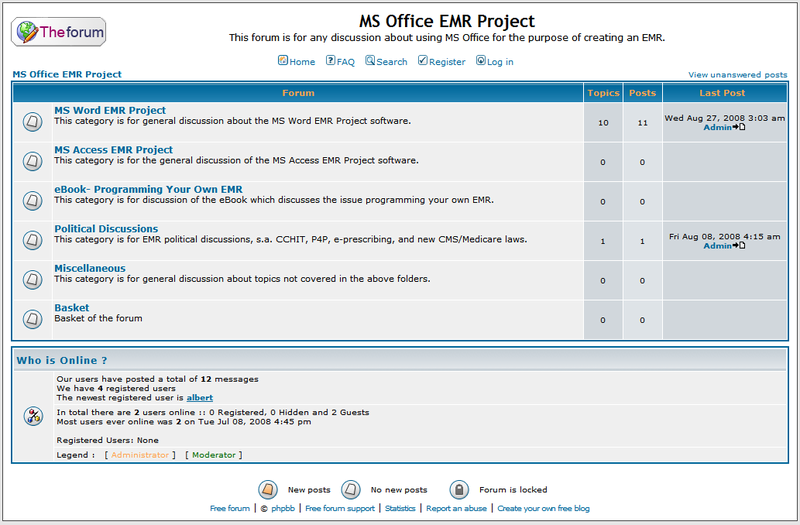
Task: Click the Forum is locked legend icon
Action: 459,490
